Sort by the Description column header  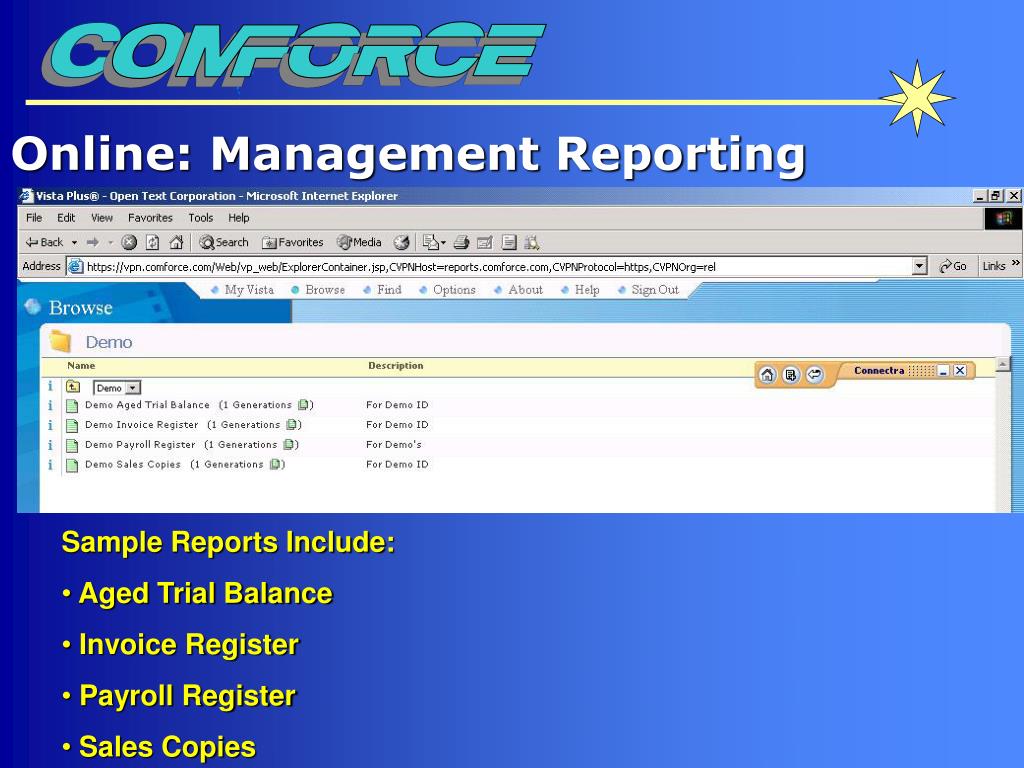[x=396, y=366]
